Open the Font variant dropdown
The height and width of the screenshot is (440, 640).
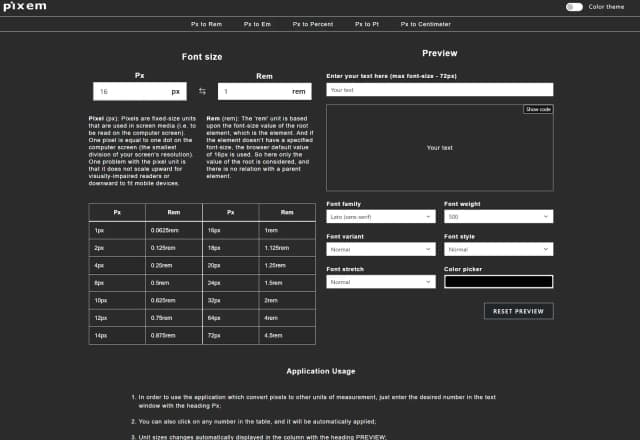(x=381, y=249)
